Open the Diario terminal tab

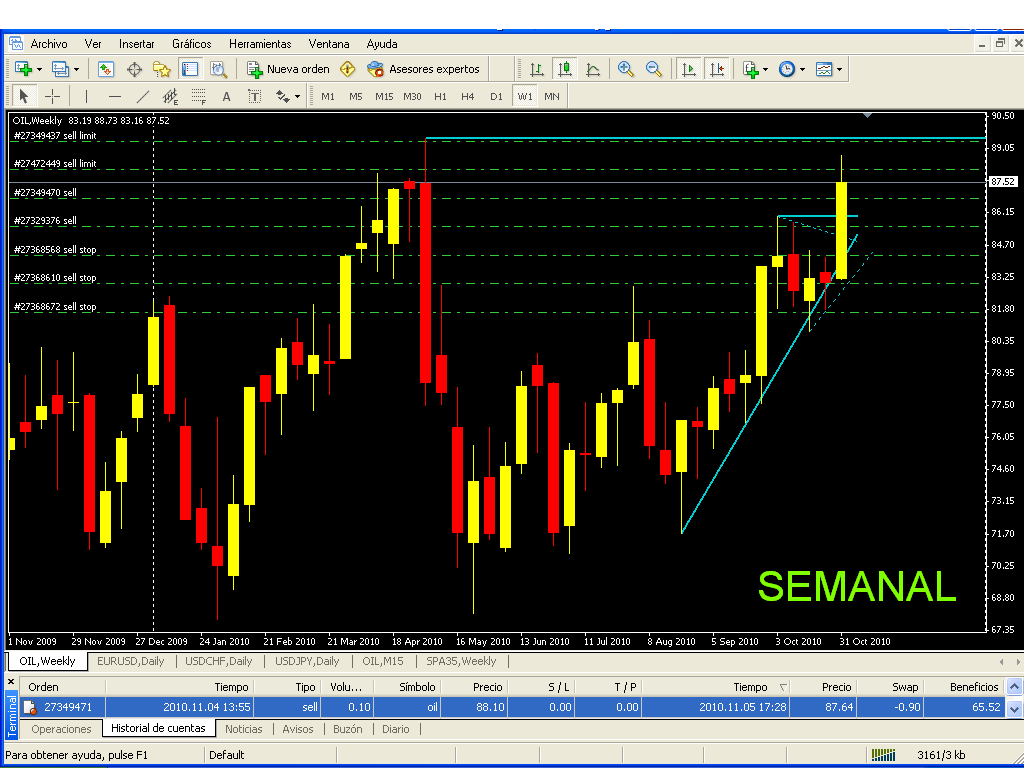396,729
